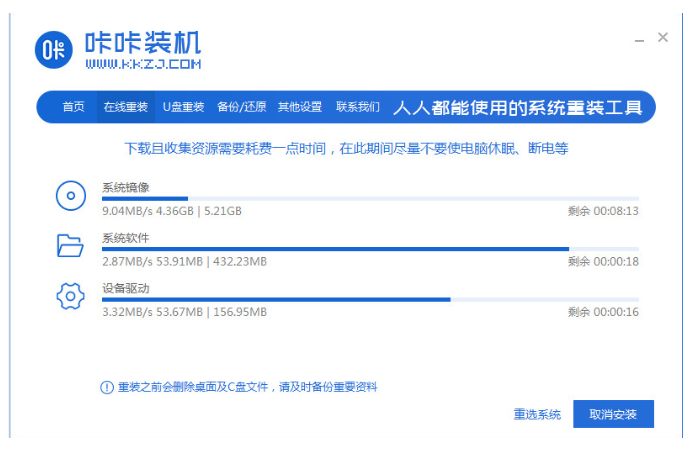Click the 设备驱动 progress bar
This screenshot has width=691, height=460.
point(370,300)
